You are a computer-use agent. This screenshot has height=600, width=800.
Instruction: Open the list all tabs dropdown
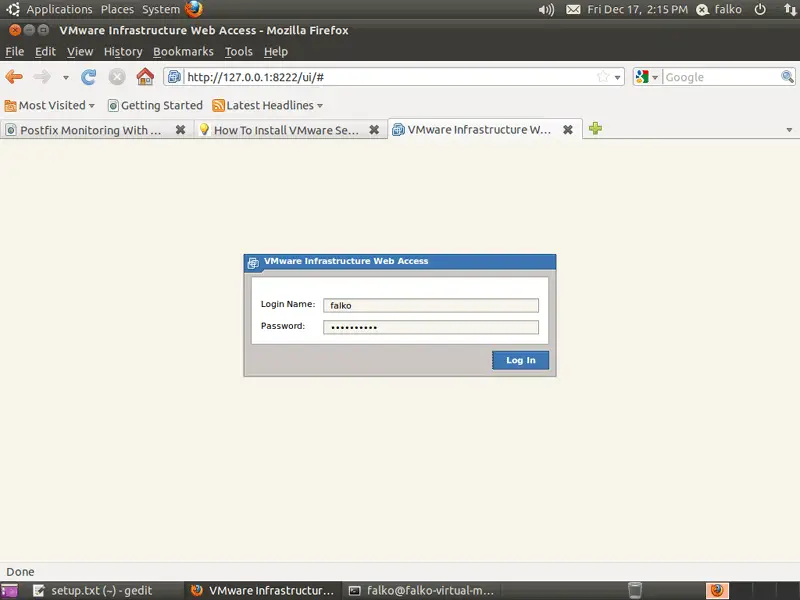(x=789, y=130)
